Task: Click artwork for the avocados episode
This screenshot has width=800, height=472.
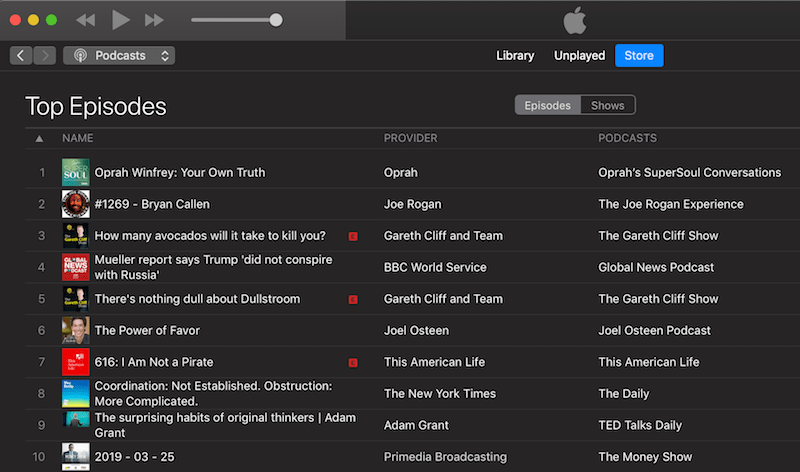Action: click(x=76, y=236)
